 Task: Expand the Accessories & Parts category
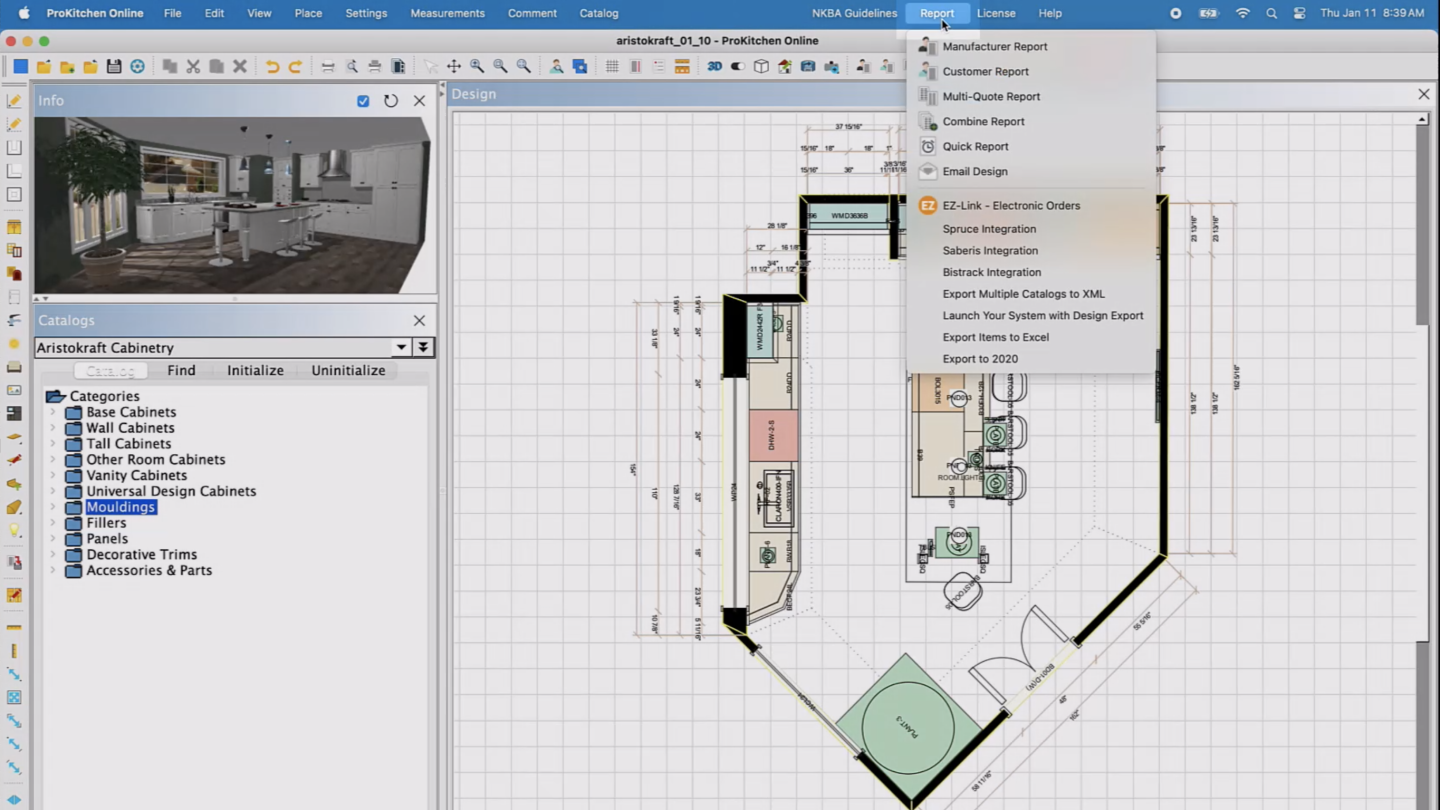point(53,570)
